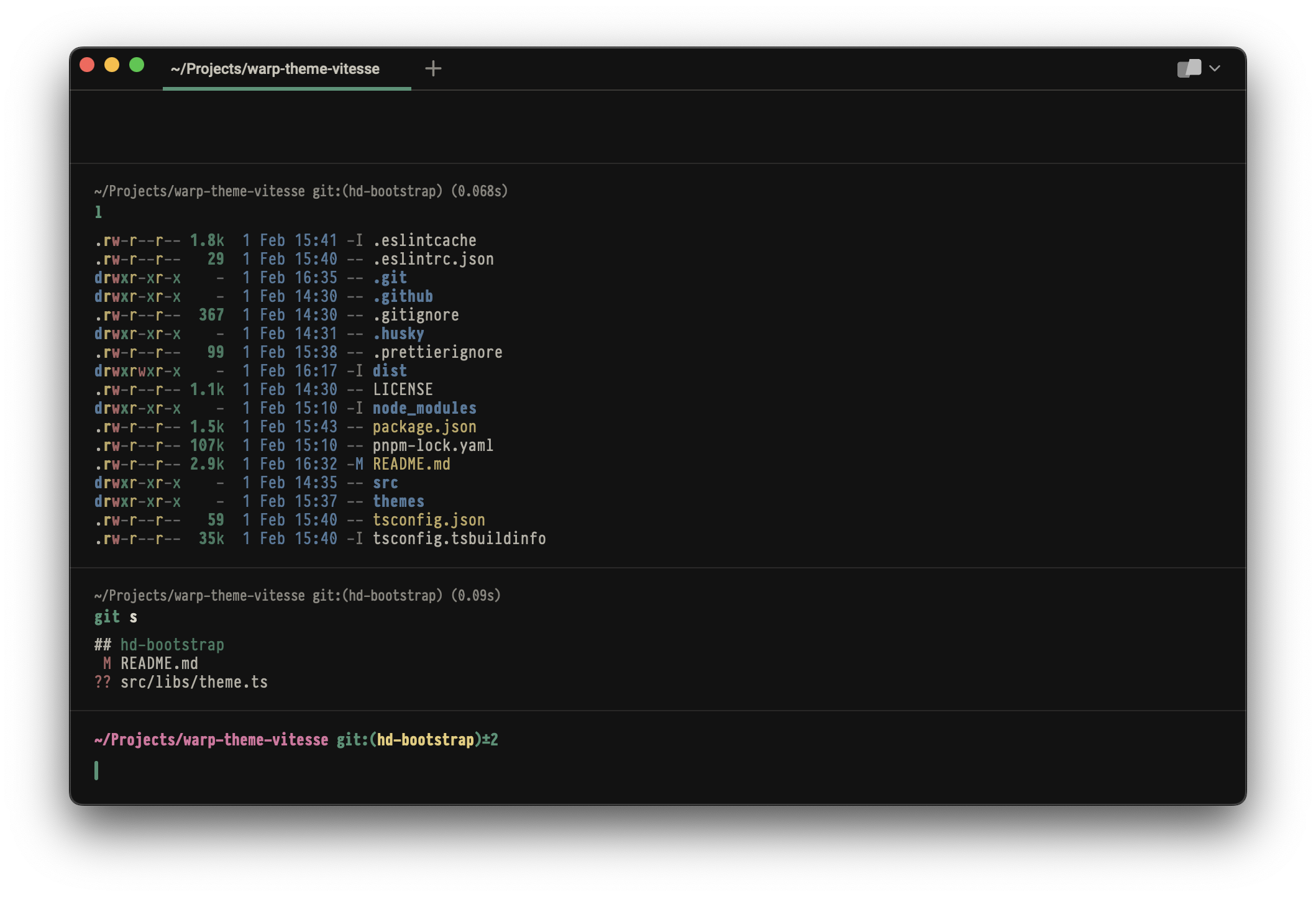This screenshot has width=1316, height=897.
Task: Select LICENSE file name
Action: click(403, 389)
